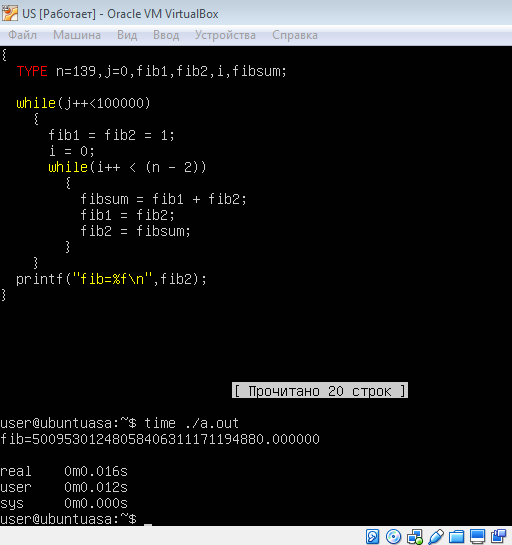Click the hard disk activity status icon
The height and width of the screenshot is (545, 512).
click(x=372, y=536)
